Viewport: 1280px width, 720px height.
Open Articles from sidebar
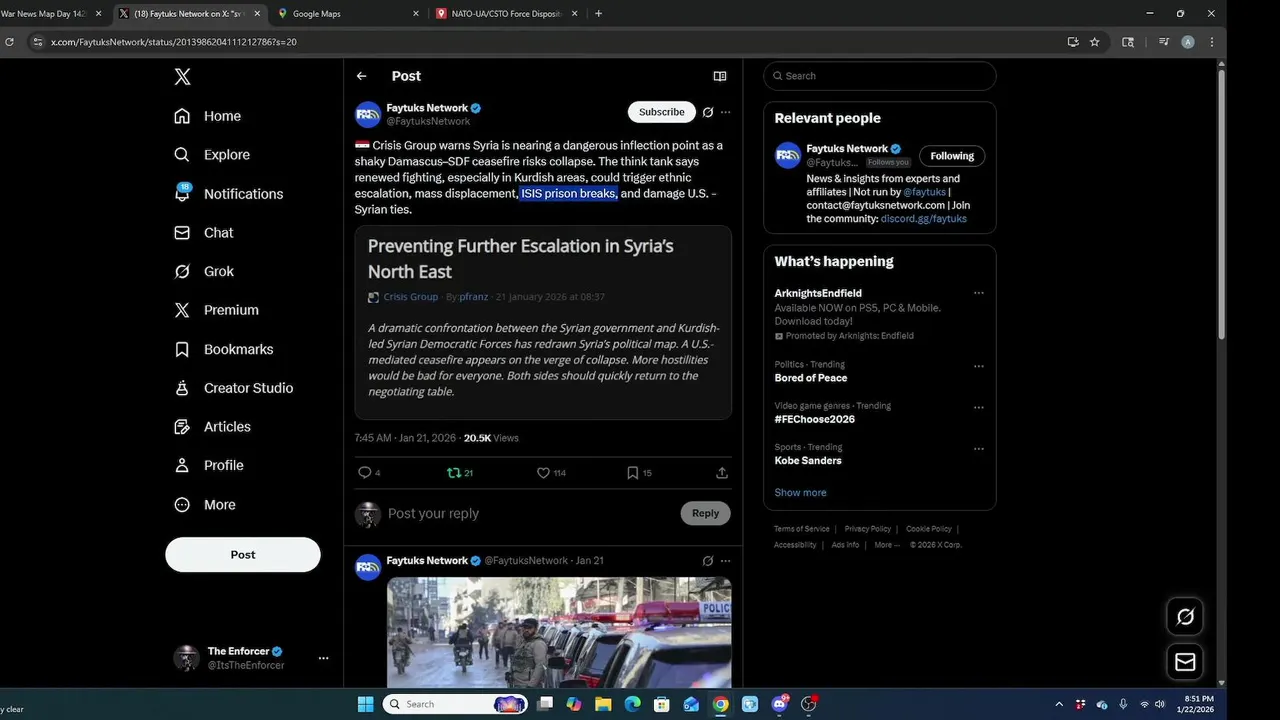[213, 426]
